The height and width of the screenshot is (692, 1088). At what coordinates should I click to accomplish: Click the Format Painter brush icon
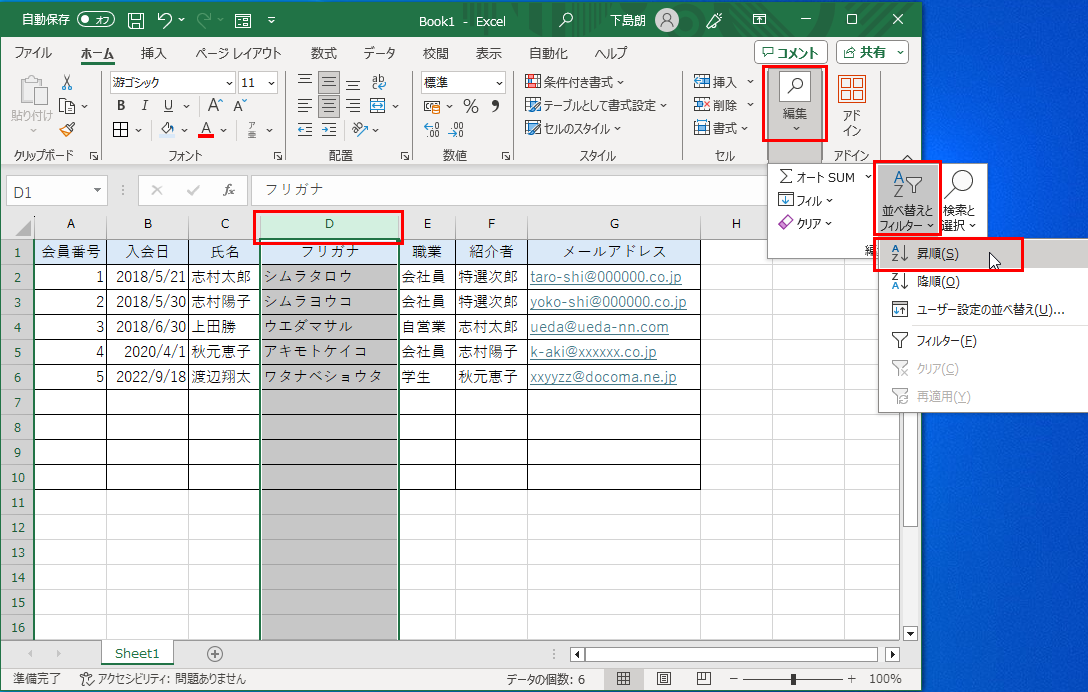[x=67, y=129]
